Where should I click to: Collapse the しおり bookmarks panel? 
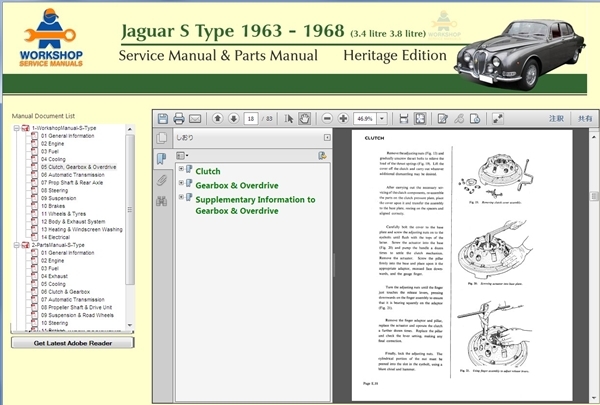click(327, 137)
